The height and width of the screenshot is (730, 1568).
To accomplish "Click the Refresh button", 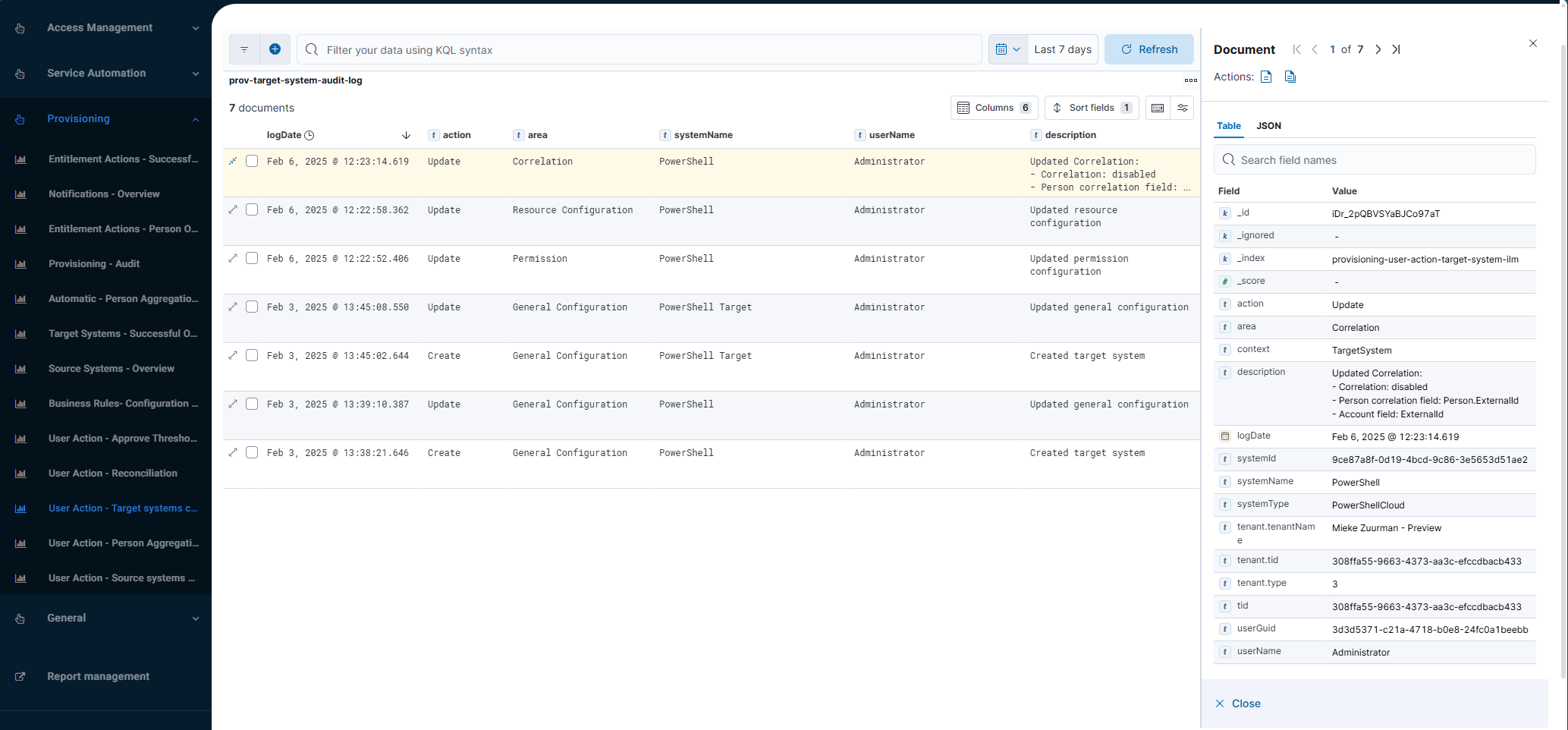I will [1149, 49].
